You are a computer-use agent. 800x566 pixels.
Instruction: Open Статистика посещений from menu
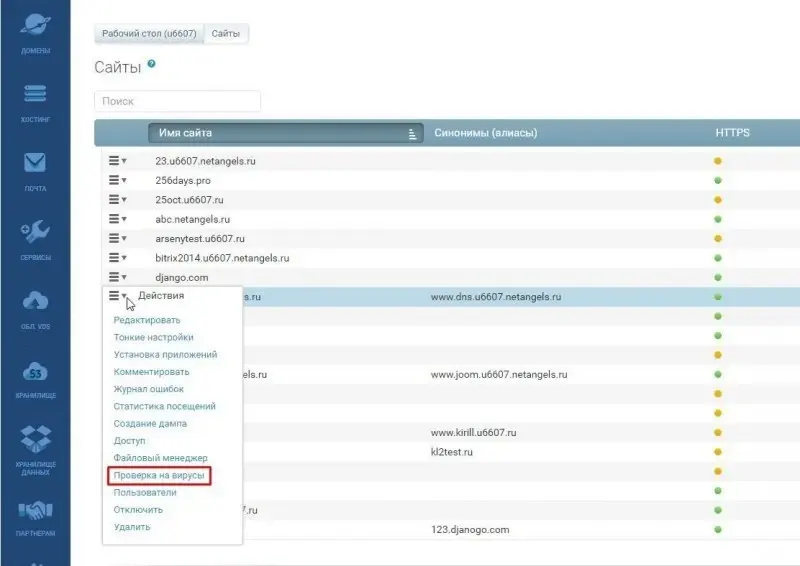[164, 406]
